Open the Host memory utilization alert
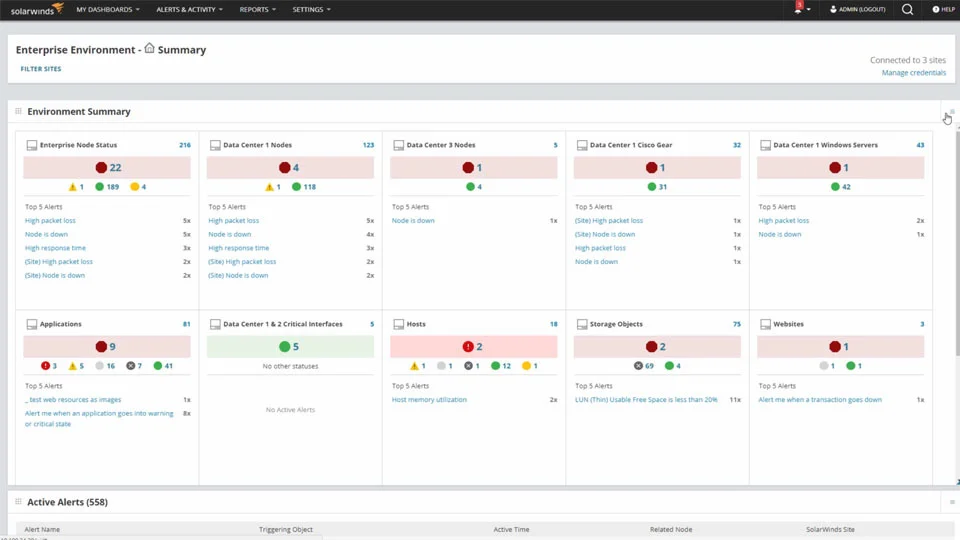The width and height of the screenshot is (960, 540). (x=429, y=399)
